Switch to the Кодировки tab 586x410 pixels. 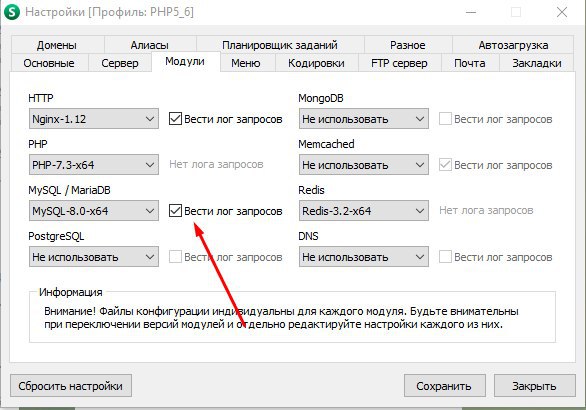coord(316,63)
